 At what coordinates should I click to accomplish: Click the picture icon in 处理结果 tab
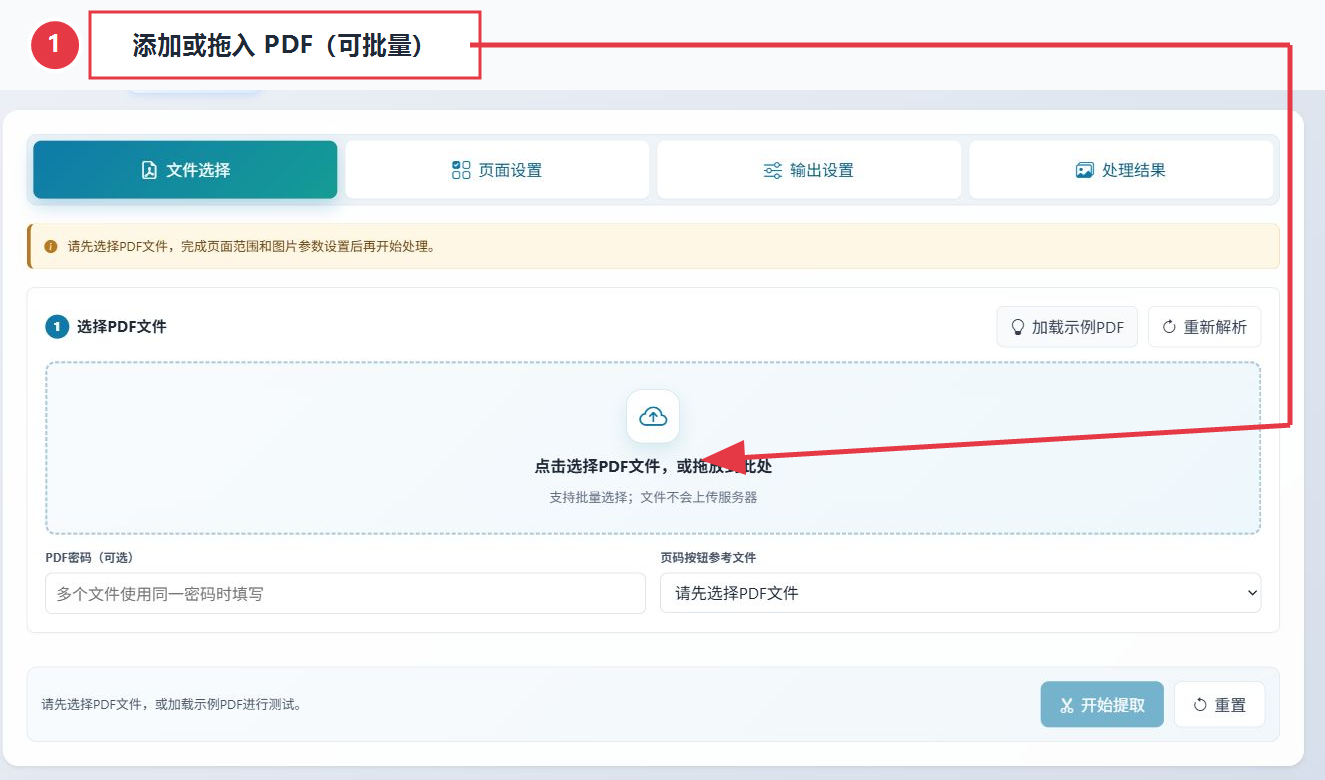(x=1084, y=170)
